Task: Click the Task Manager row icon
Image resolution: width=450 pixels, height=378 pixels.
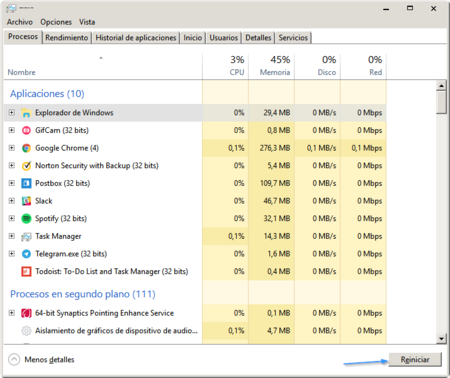Action: point(26,236)
